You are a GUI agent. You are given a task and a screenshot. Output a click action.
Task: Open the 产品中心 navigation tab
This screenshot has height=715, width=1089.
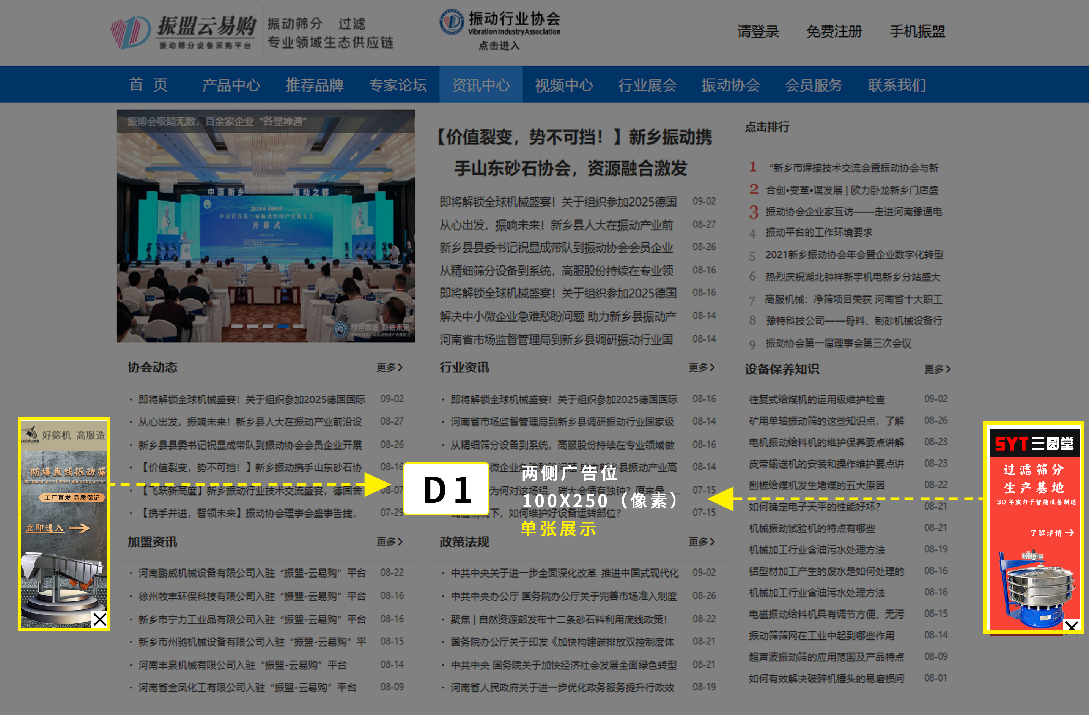231,85
